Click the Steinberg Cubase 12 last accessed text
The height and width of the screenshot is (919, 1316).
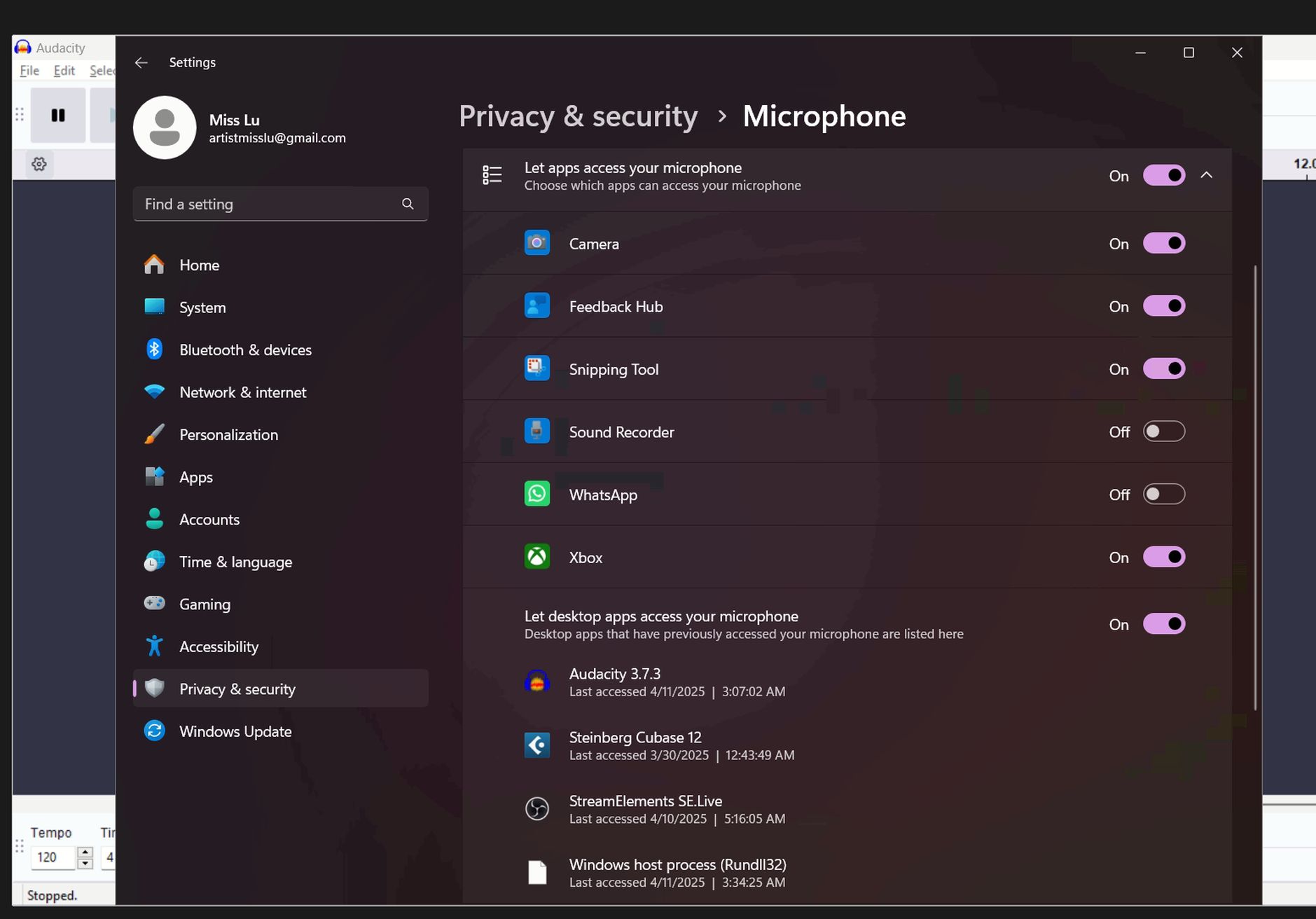[681, 755]
